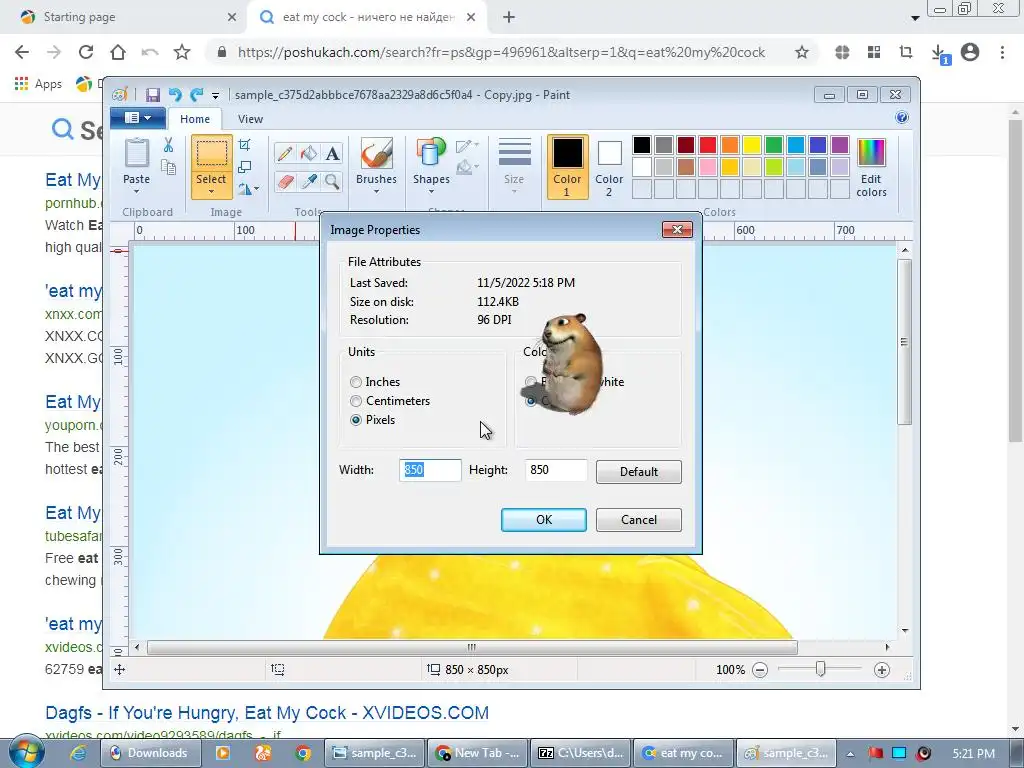Click the Crop icon in Image group

click(x=245, y=144)
